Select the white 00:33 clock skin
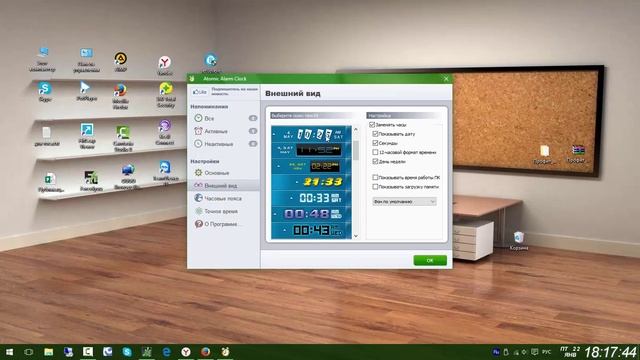Viewport: 640px width, 360px height. [311, 198]
